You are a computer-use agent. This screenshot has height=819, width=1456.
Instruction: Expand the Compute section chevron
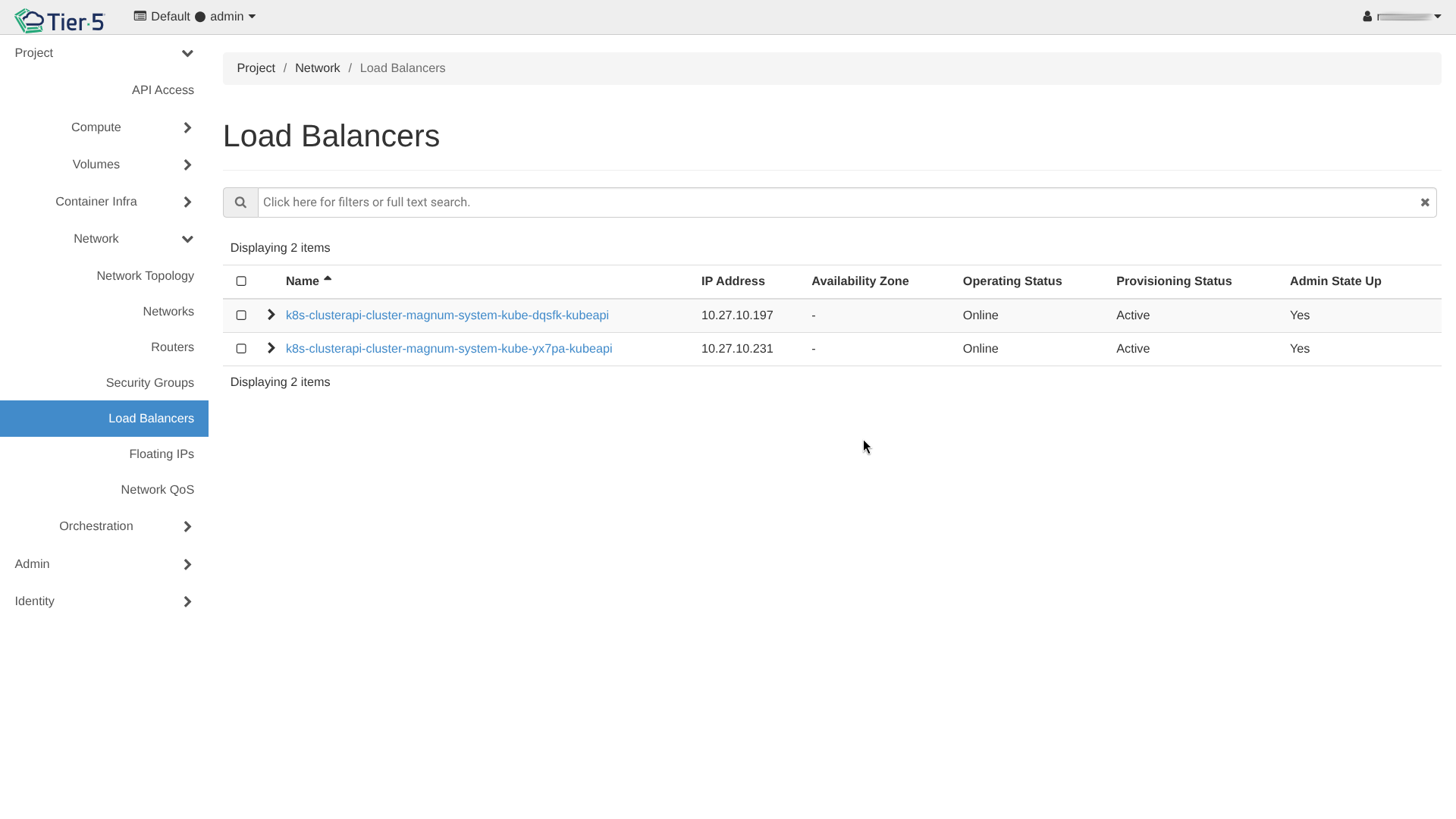pos(187,127)
